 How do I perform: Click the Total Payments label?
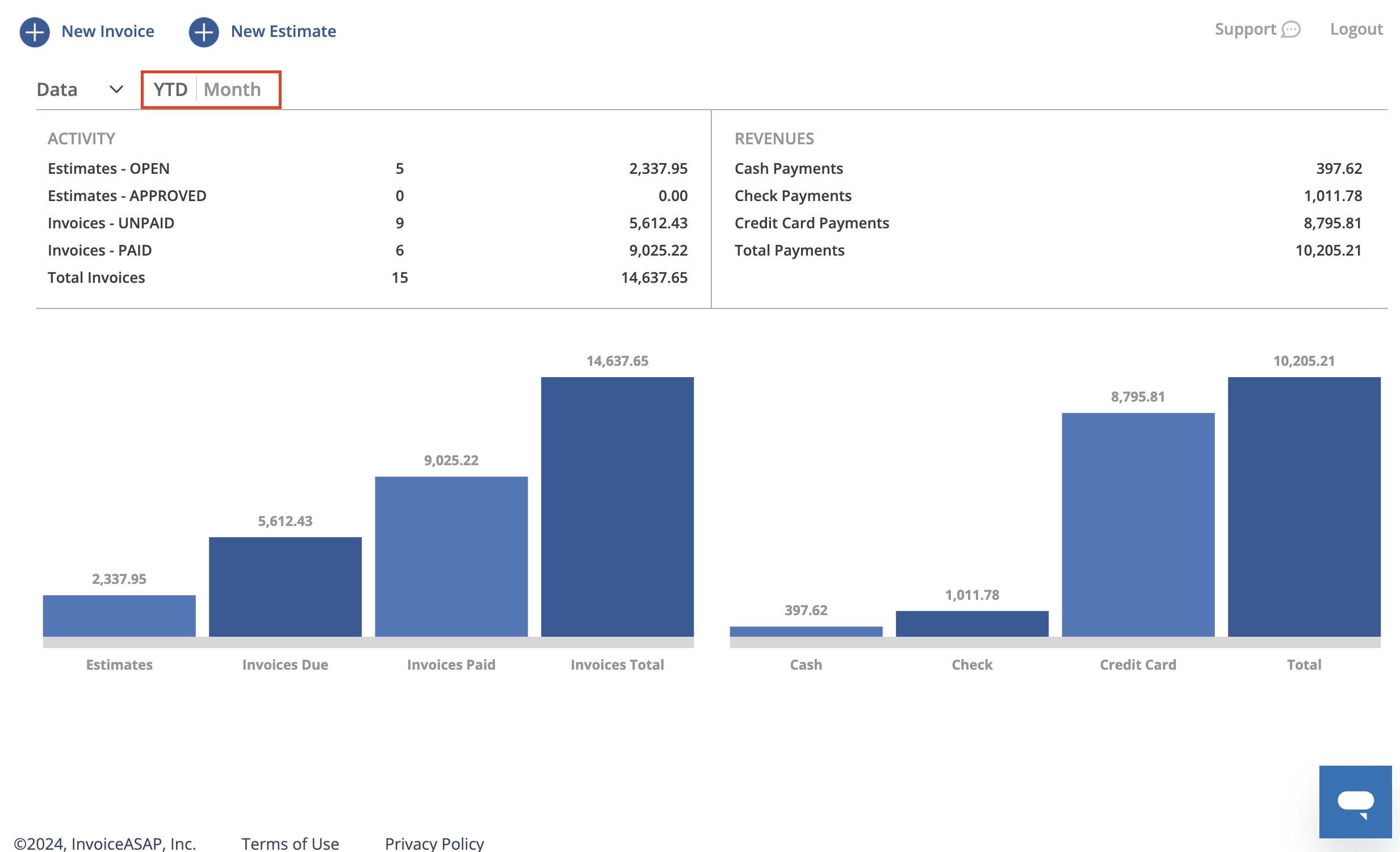point(790,250)
